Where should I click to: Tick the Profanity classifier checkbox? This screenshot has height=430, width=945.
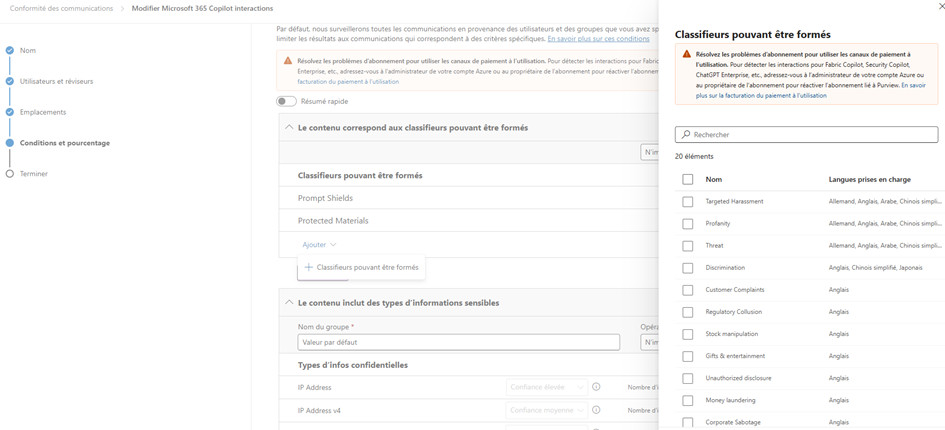[688, 224]
